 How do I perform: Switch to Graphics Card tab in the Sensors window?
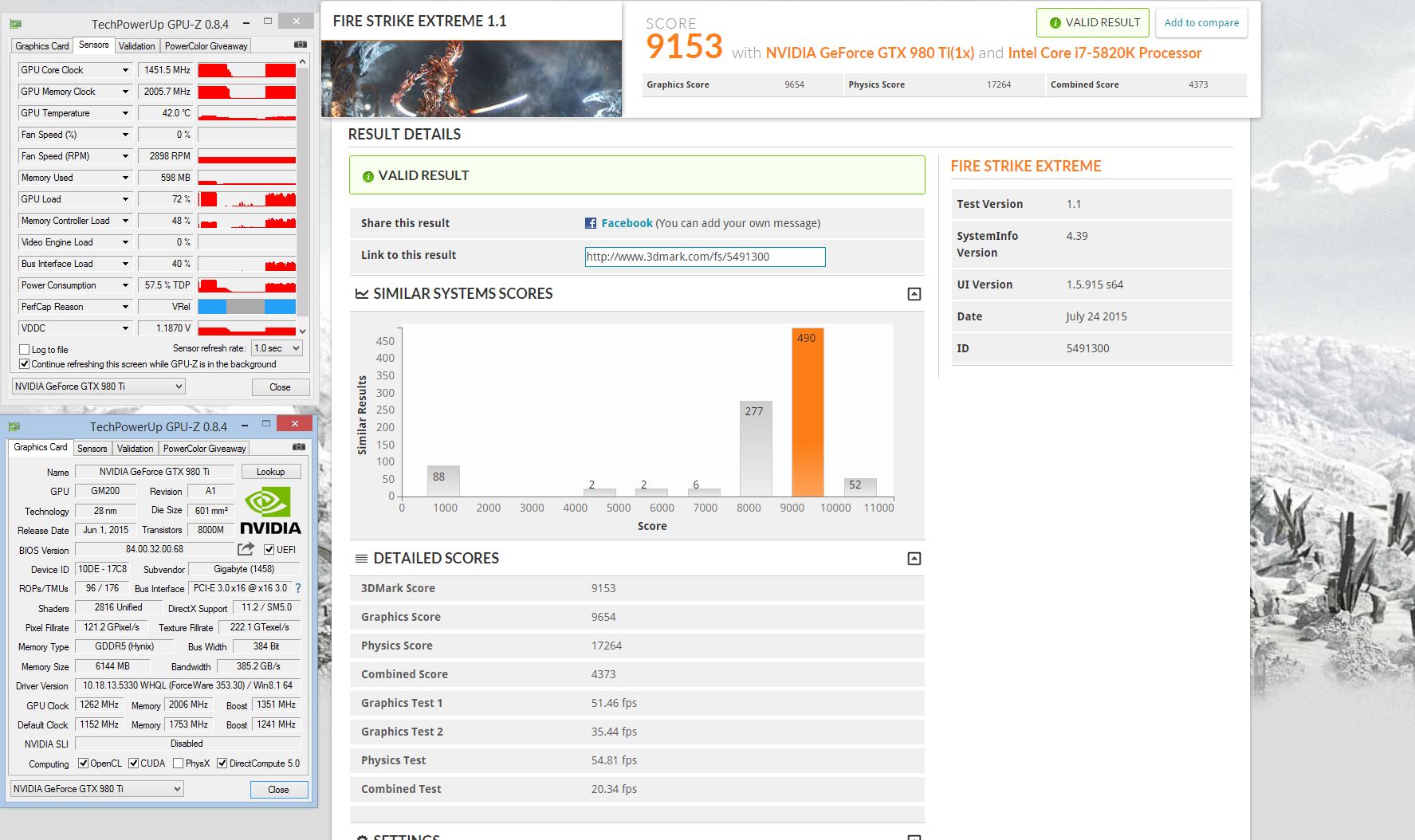pyautogui.click(x=42, y=46)
